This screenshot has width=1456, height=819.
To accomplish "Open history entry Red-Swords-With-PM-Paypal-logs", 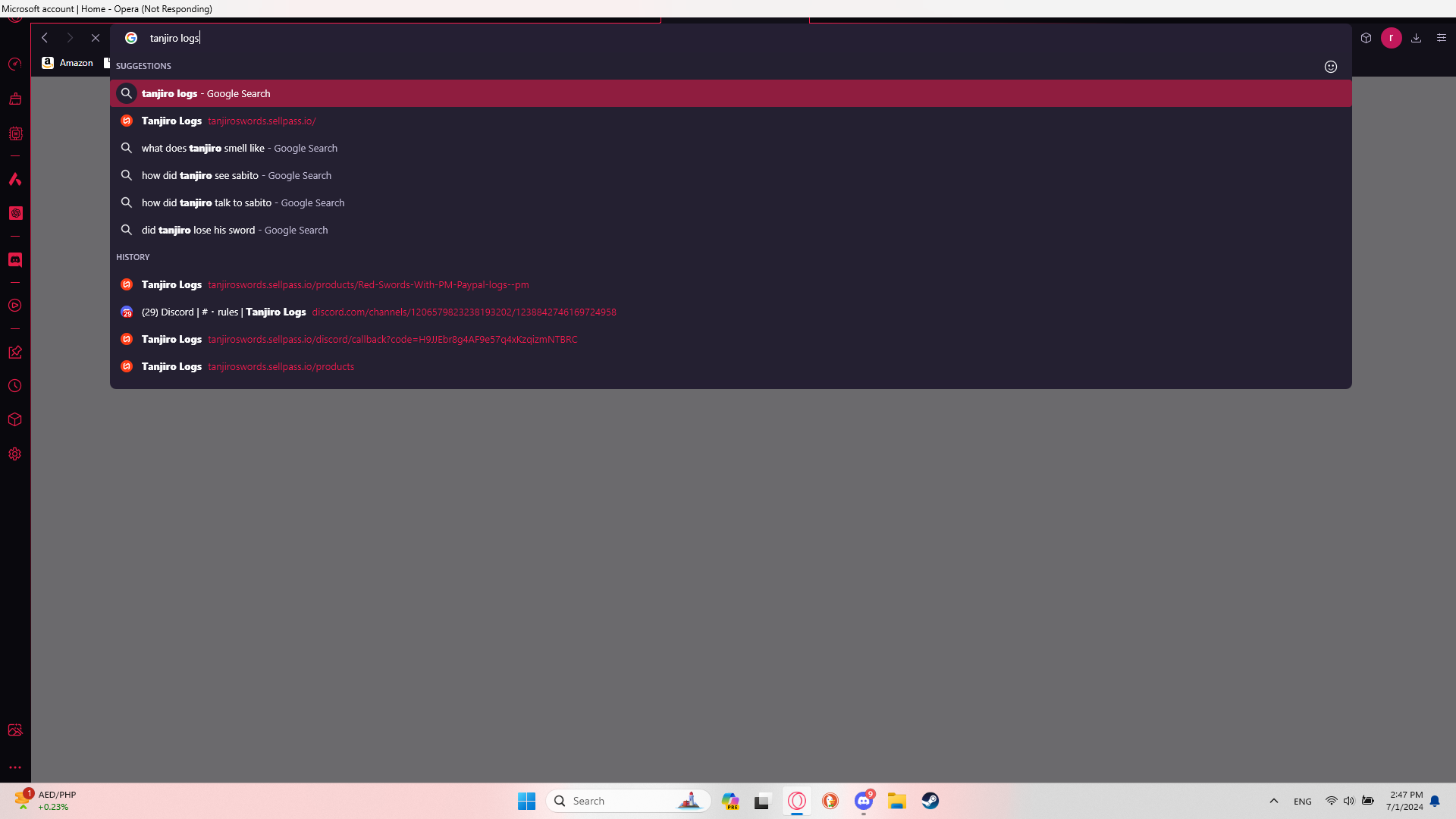I will coord(731,284).
